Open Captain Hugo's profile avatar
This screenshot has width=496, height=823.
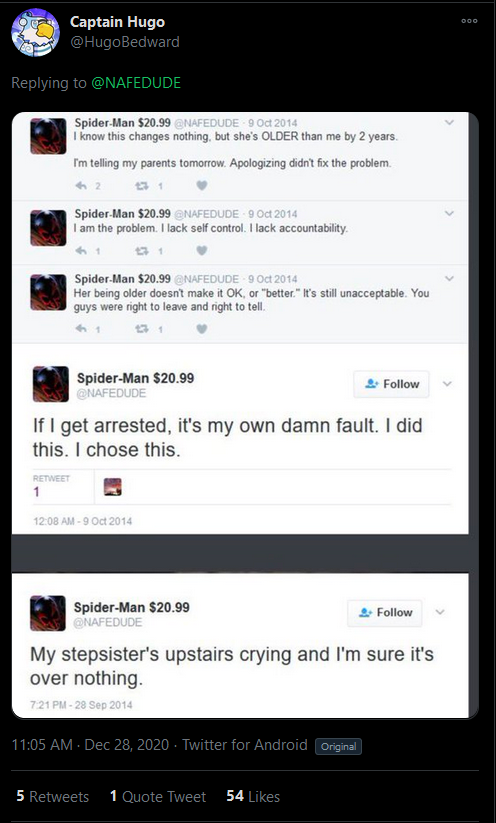coord(35,31)
